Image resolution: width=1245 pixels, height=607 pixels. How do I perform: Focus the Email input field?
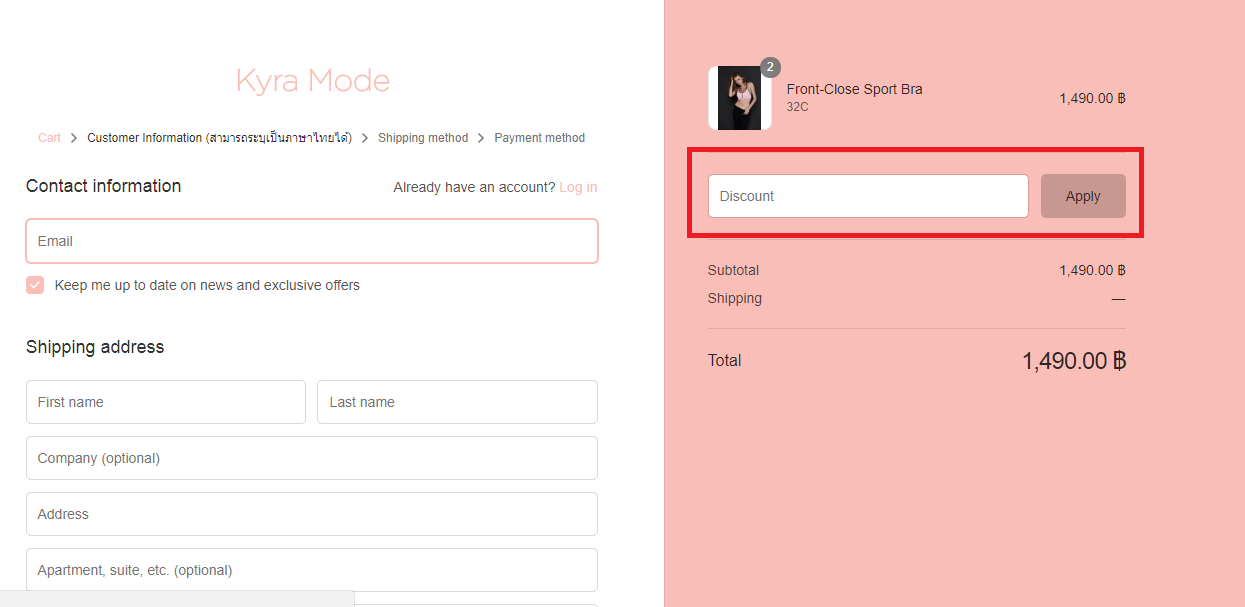(x=312, y=241)
